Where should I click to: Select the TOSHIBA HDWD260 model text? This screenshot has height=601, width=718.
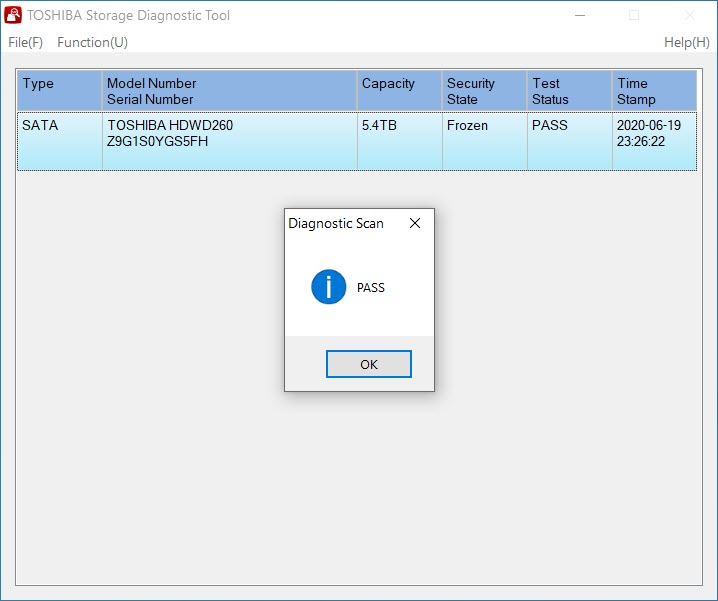tap(170, 125)
